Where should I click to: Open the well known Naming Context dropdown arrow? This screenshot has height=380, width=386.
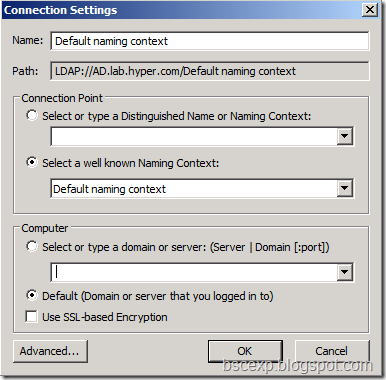[x=344, y=189]
